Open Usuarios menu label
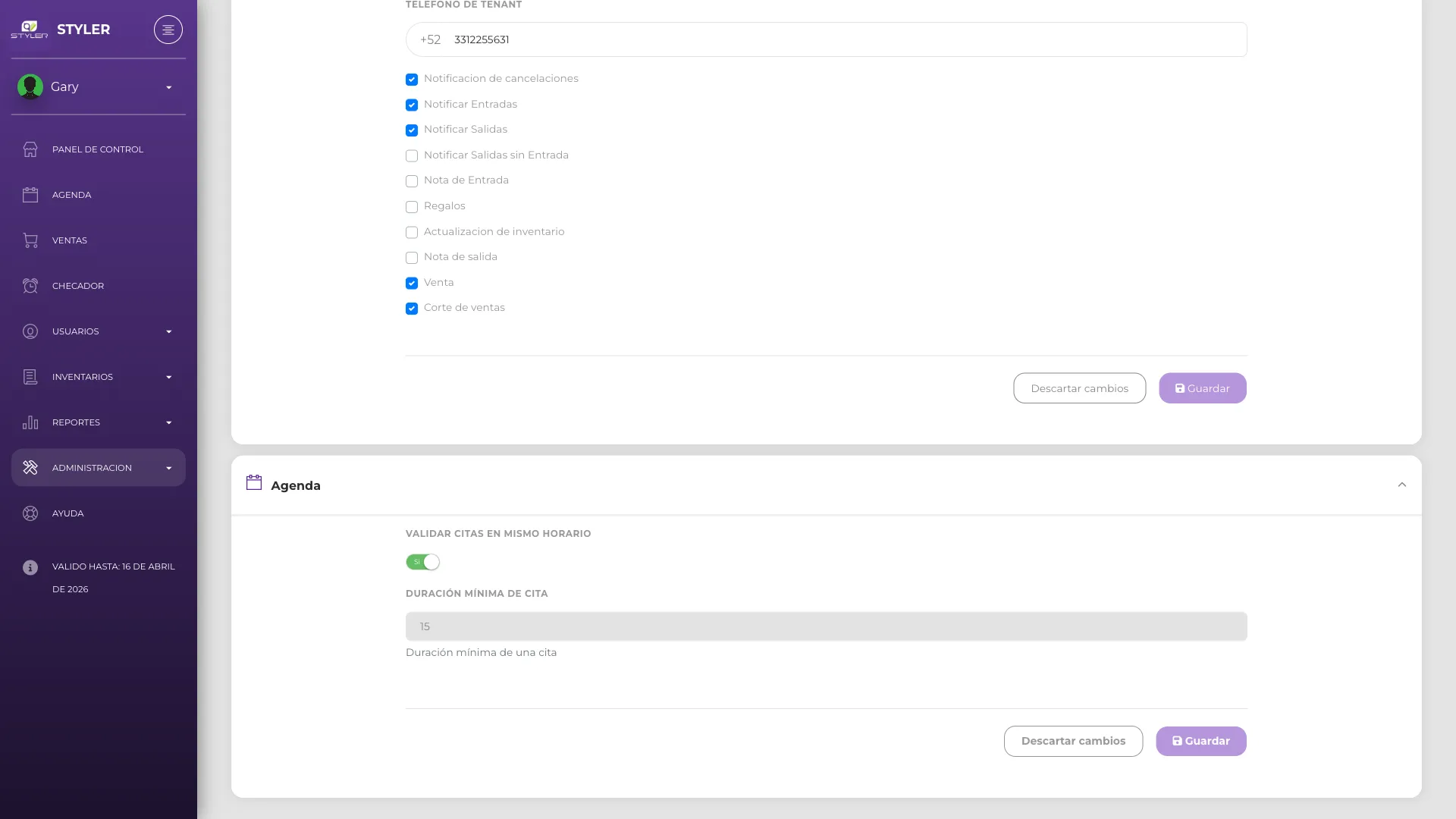 [76, 331]
